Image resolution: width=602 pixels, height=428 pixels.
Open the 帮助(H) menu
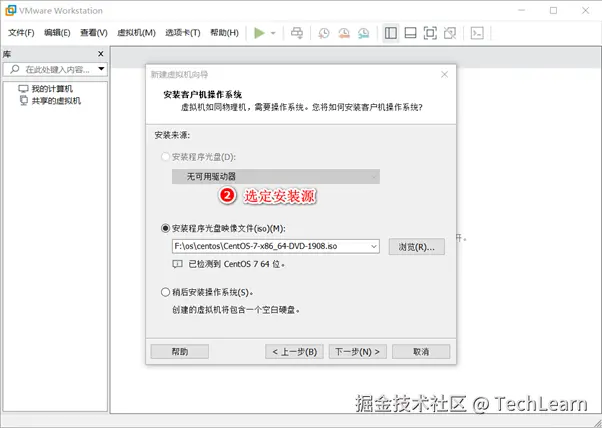coord(224,33)
